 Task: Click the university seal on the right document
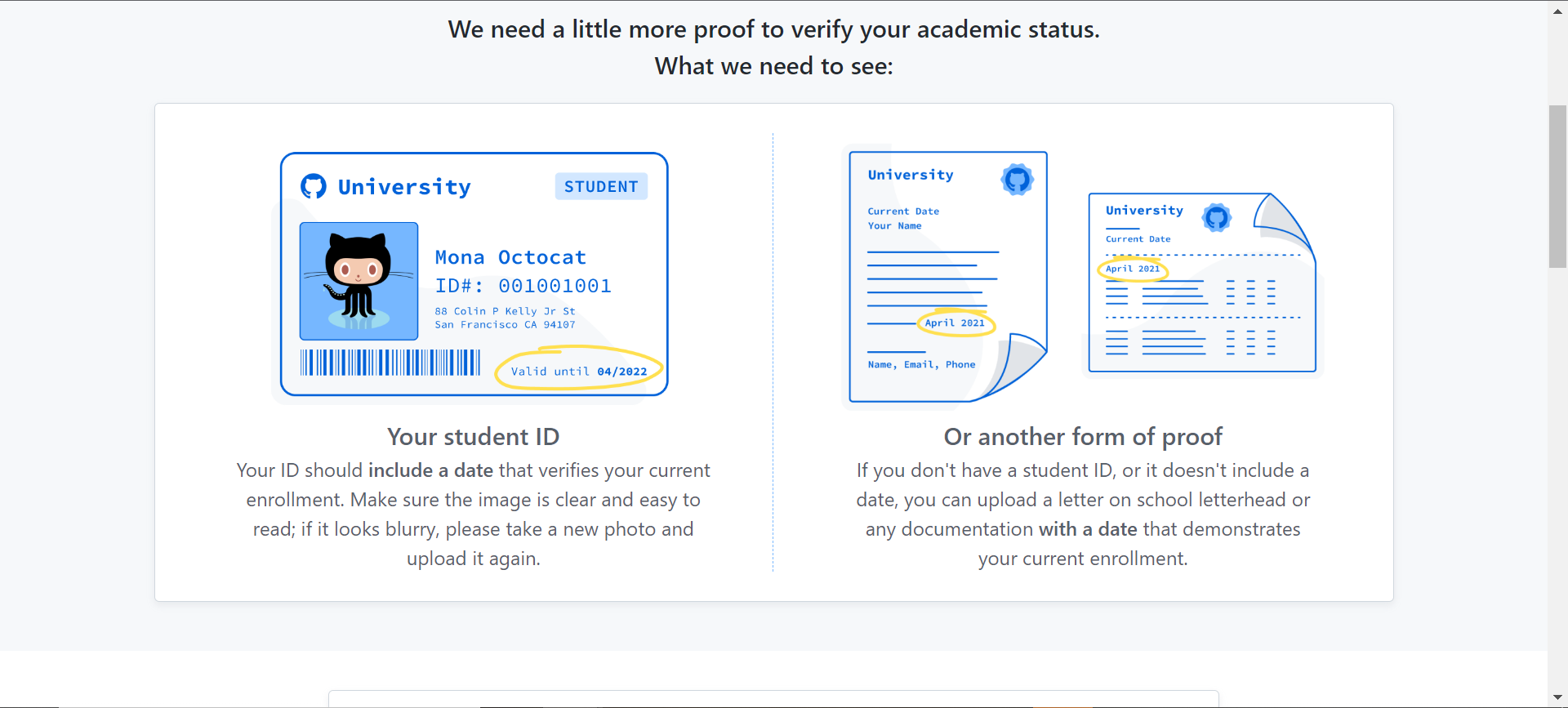[1218, 218]
